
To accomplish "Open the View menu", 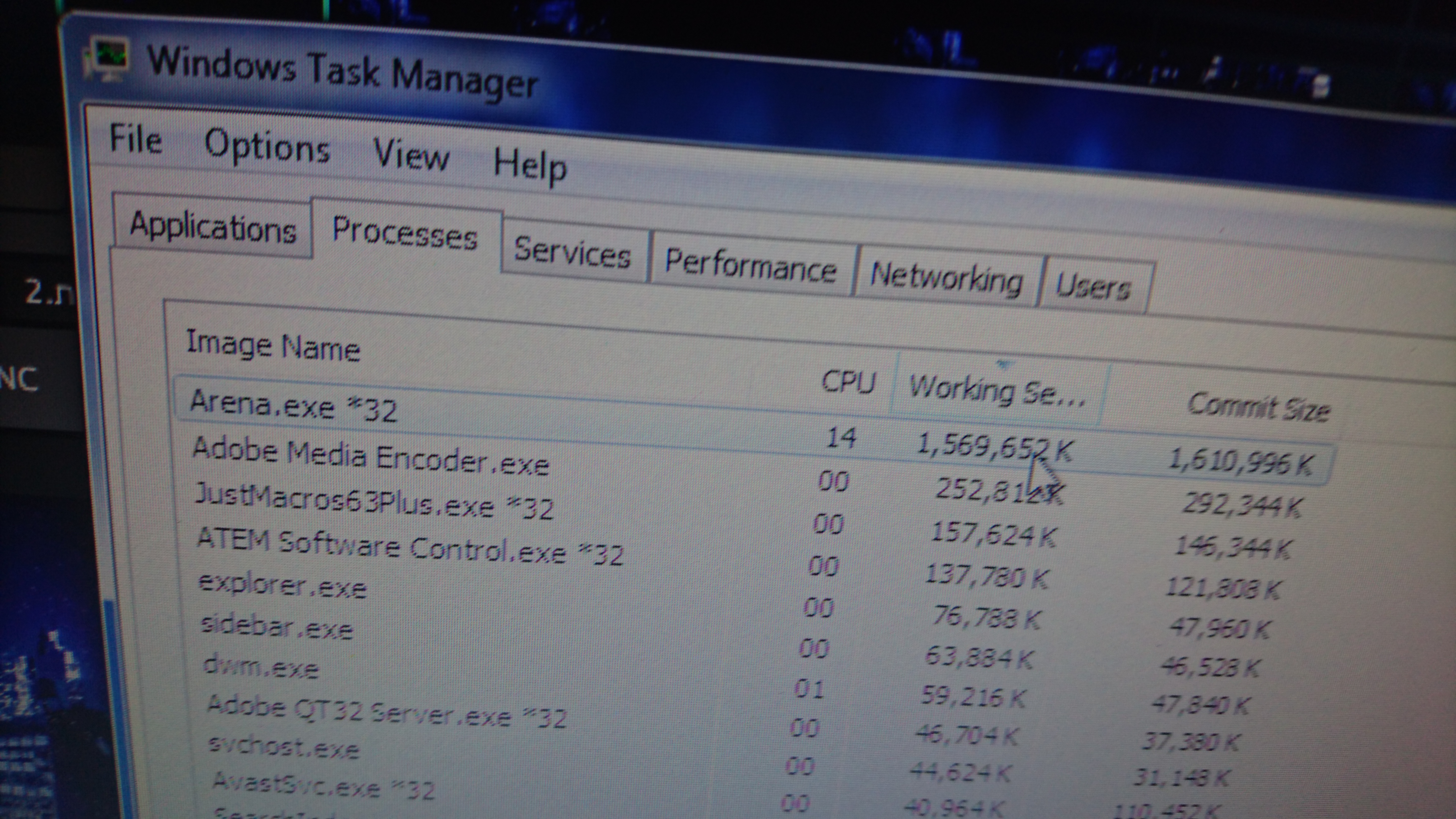I will click(x=411, y=155).
